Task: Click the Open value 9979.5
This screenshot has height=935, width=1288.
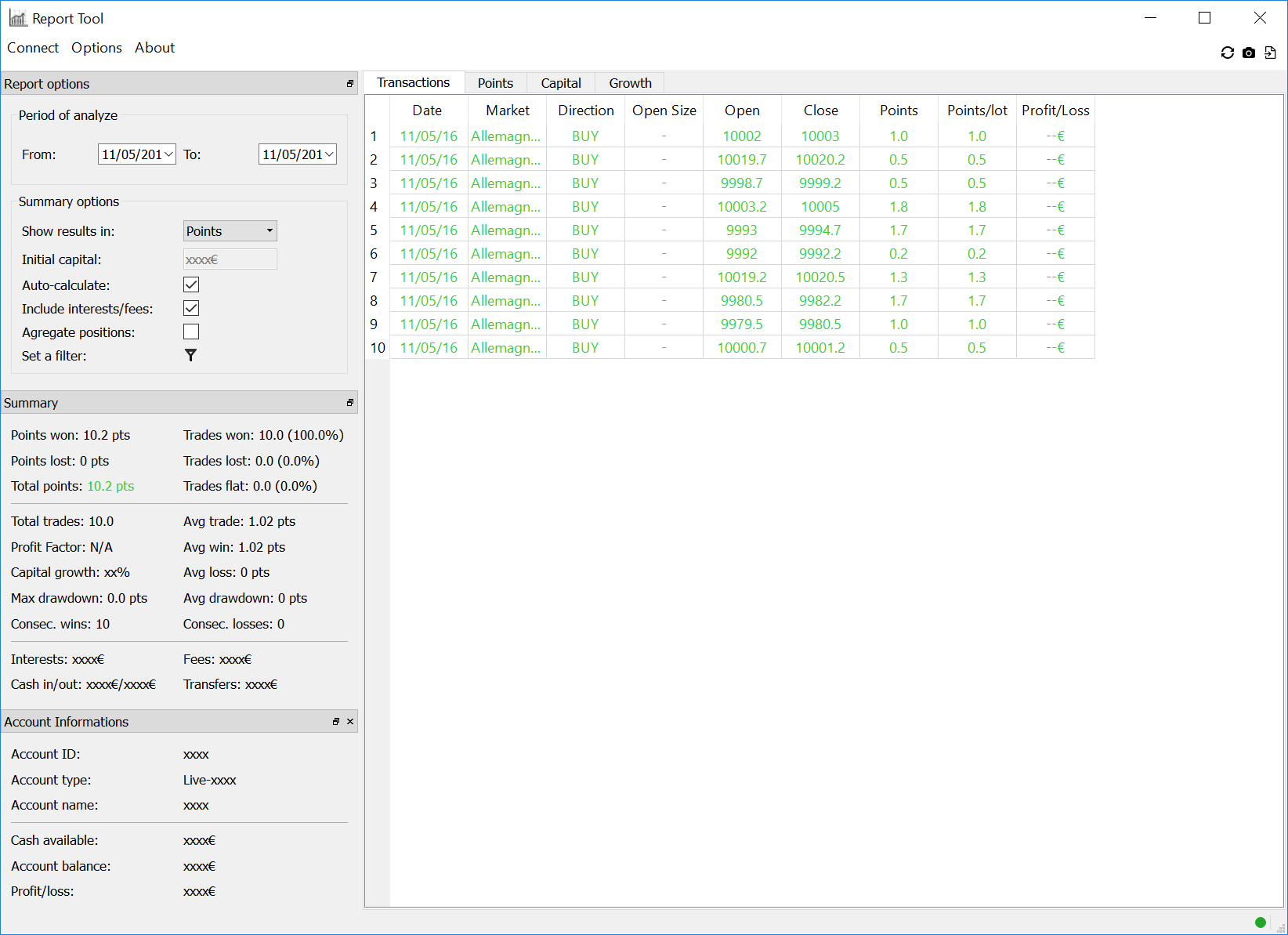Action: [x=742, y=324]
